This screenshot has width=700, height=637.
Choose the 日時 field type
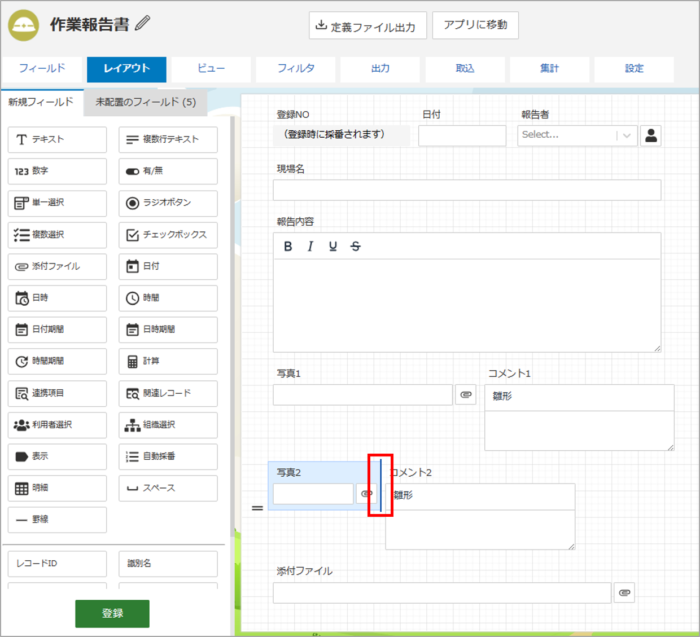click(x=57, y=298)
